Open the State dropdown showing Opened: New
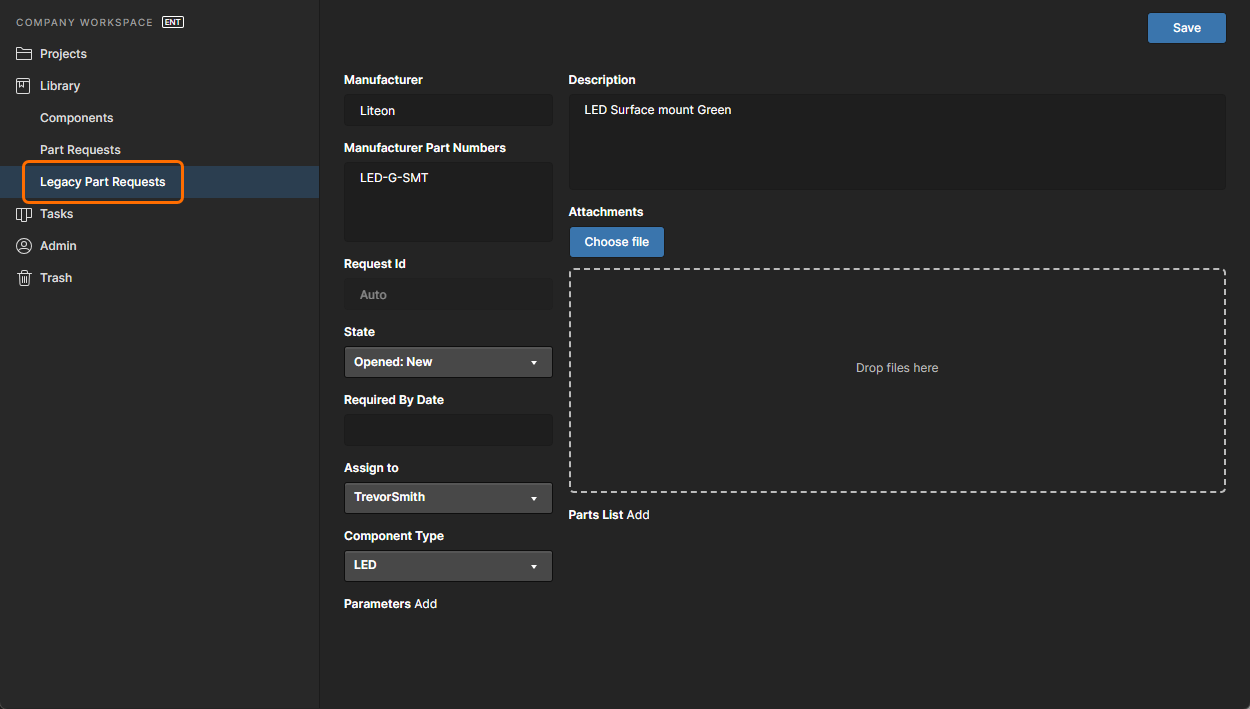This screenshot has height=709, width=1250. pyautogui.click(x=447, y=362)
